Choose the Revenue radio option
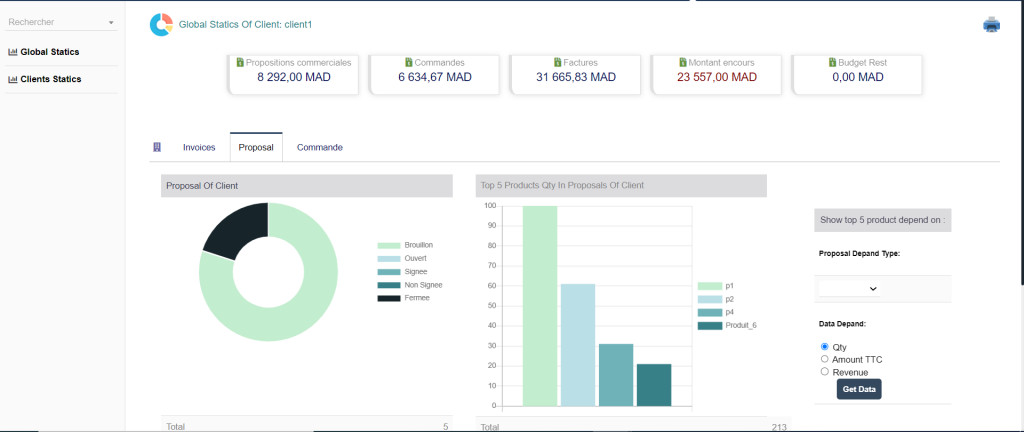The width and height of the screenshot is (1024, 432). click(x=824, y=371)
